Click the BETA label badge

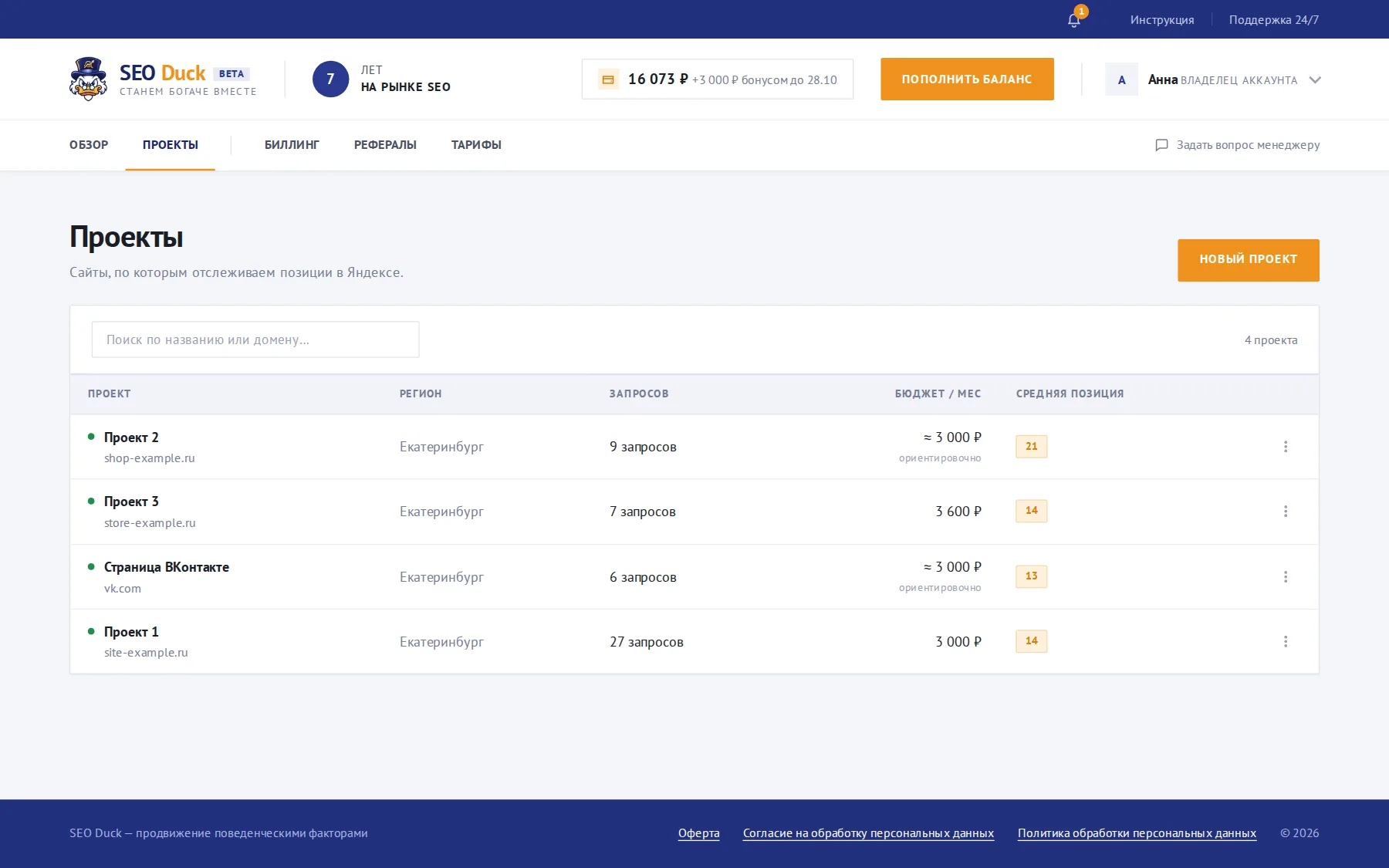[x=231, y=74]
